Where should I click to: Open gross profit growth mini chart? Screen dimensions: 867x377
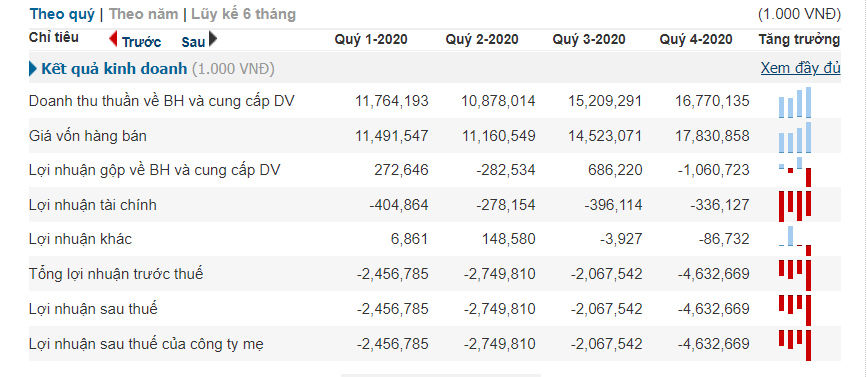point(795,171)
